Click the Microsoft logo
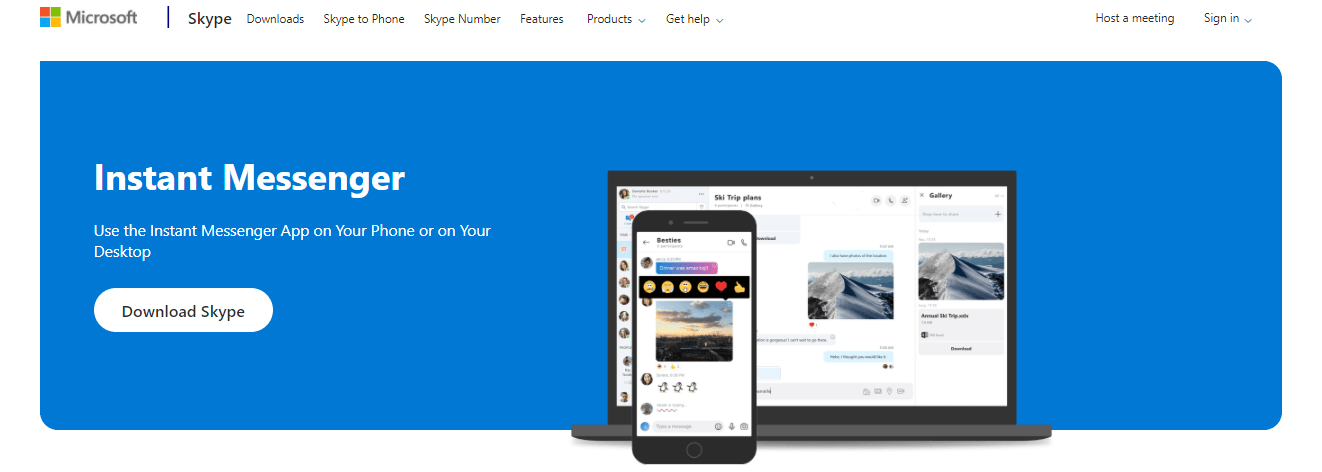1322x472 pixels. point(88,17)
